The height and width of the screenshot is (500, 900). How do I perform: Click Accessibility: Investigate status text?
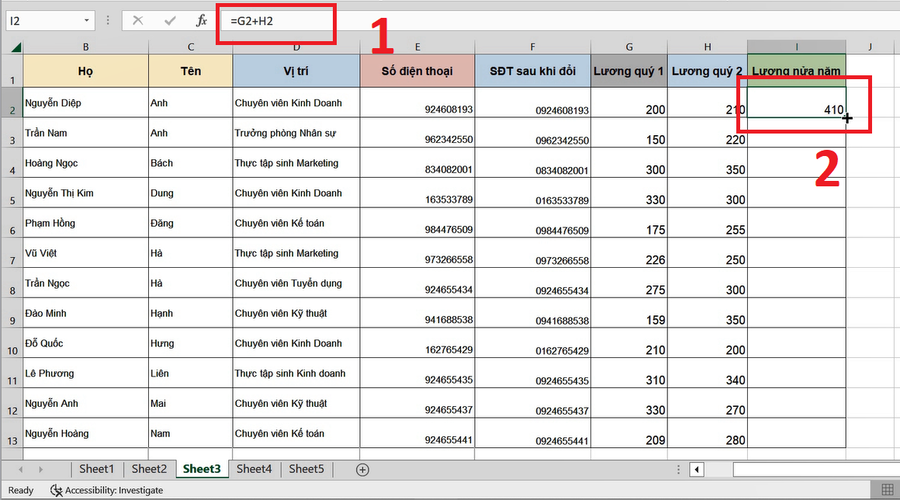pyautogui.click(x=114, y=490)
